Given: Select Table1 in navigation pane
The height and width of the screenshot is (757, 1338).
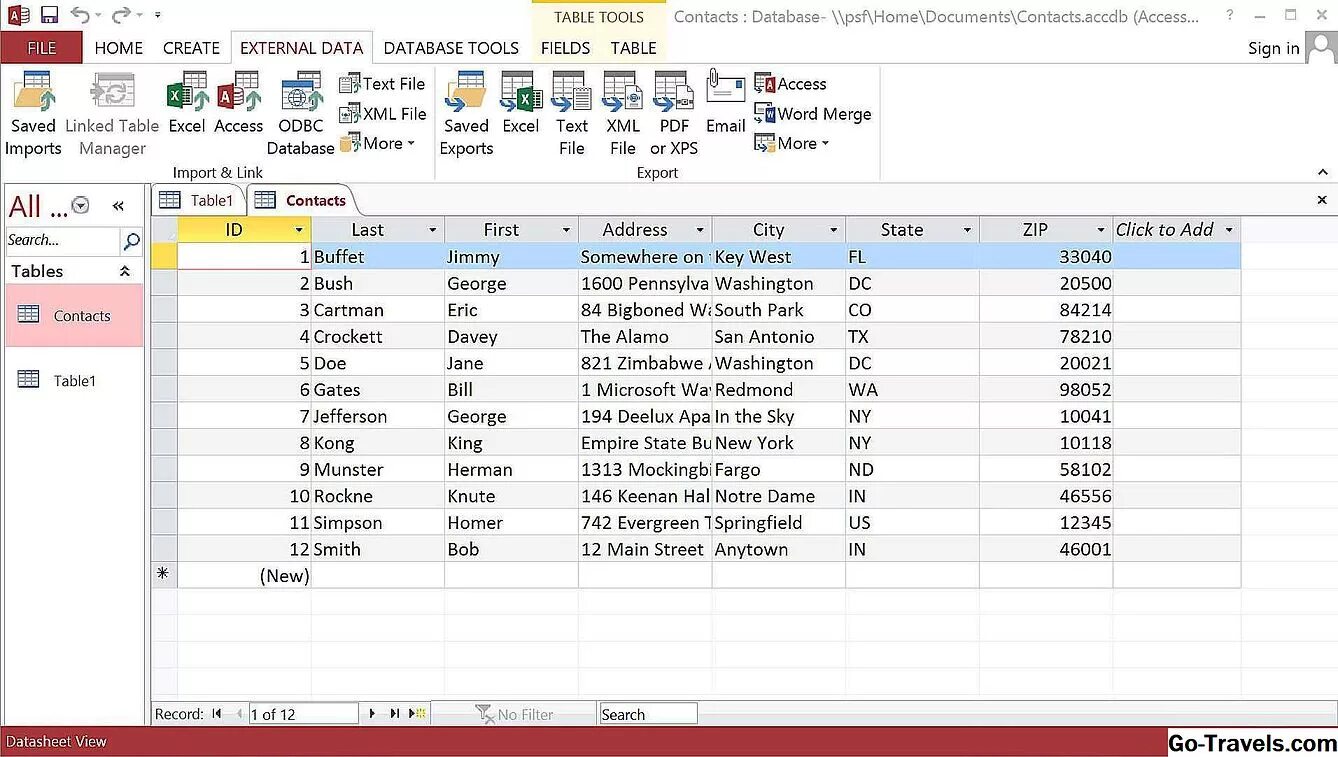Looking at the screenshot, I should click(74, 380).
